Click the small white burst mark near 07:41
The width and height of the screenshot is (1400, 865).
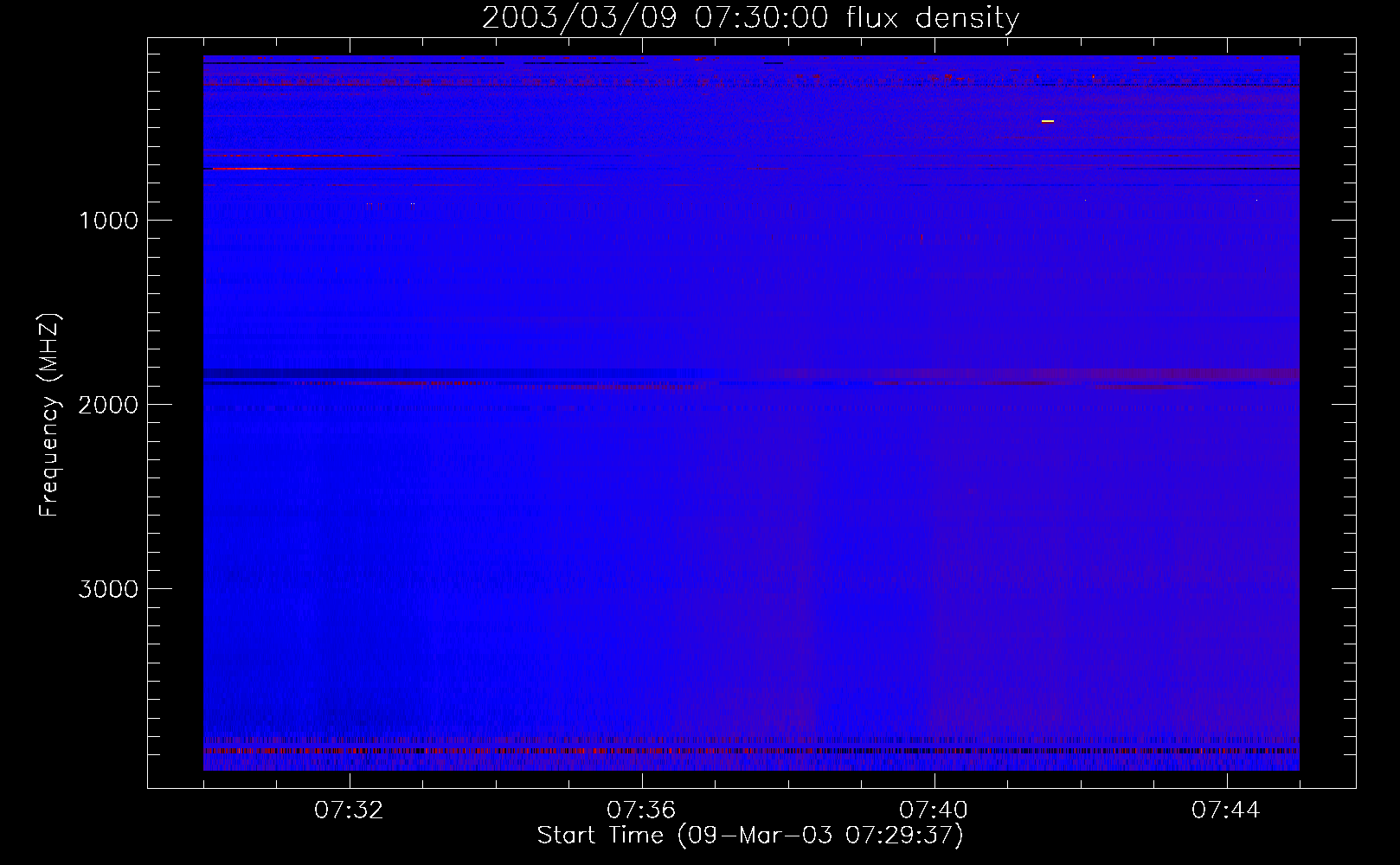1048,121
